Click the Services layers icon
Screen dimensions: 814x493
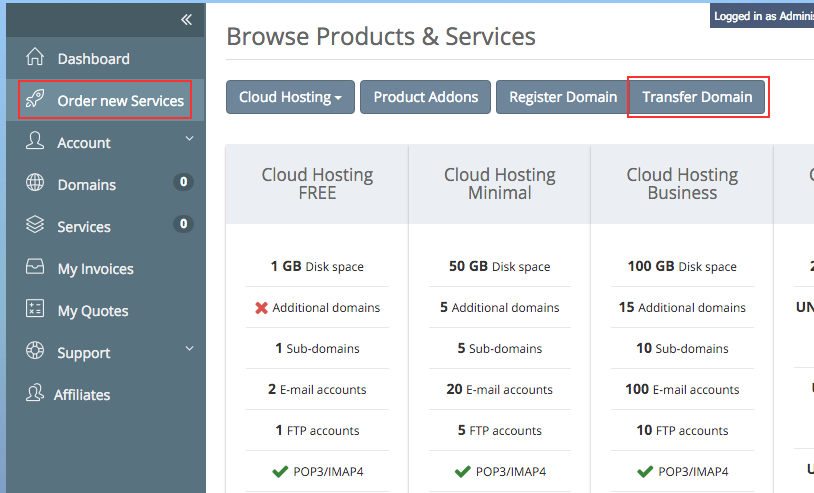coord(35,226)
